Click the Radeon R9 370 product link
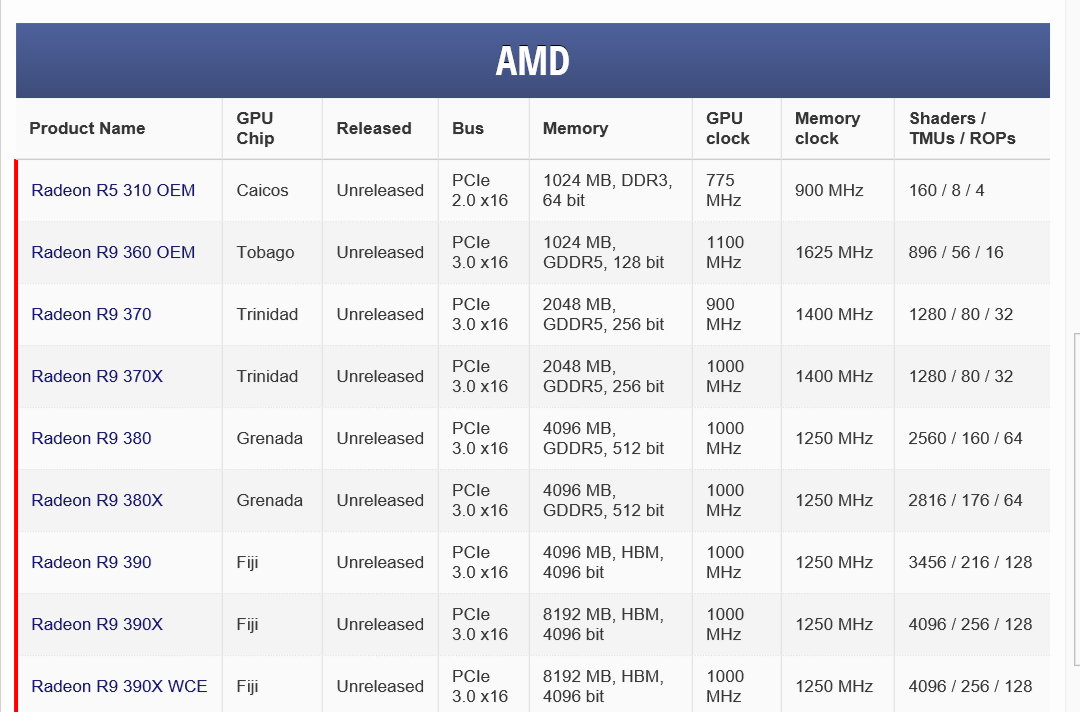The height and width of the screenshot is (712, 1080). [91, 314]
